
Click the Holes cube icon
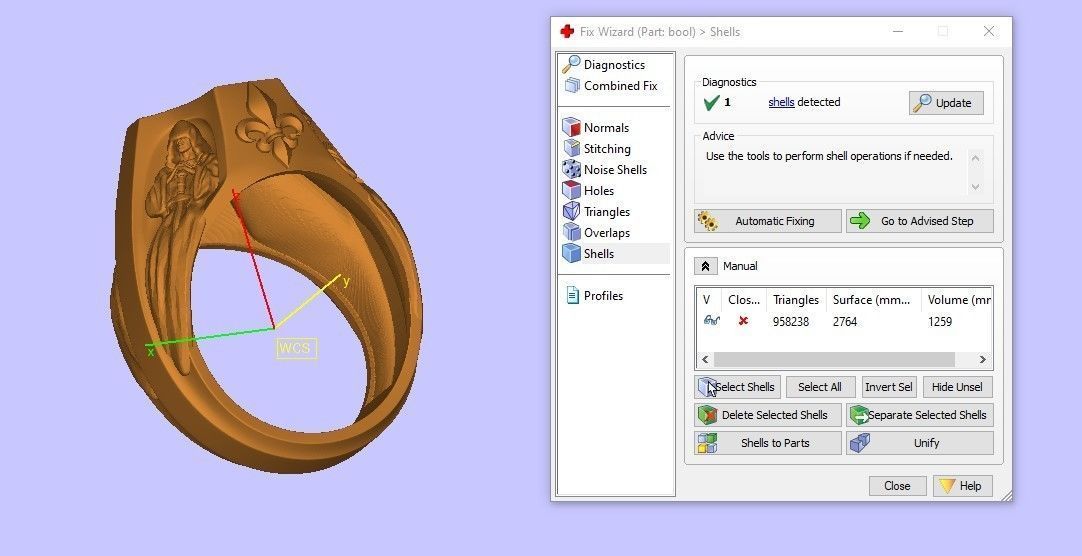click(x=571, y=190)
